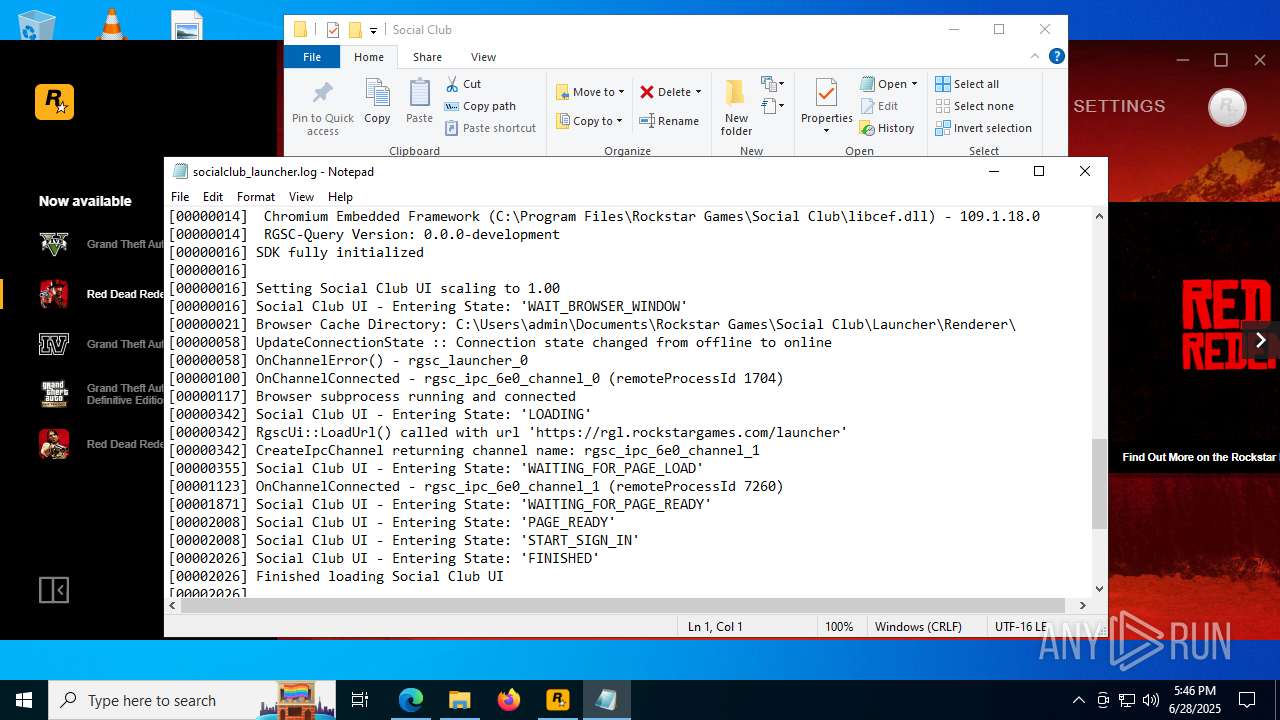Collapse launcher sidebar panel icon
This screenshot has height=720, width=1280.
(54, 590)
